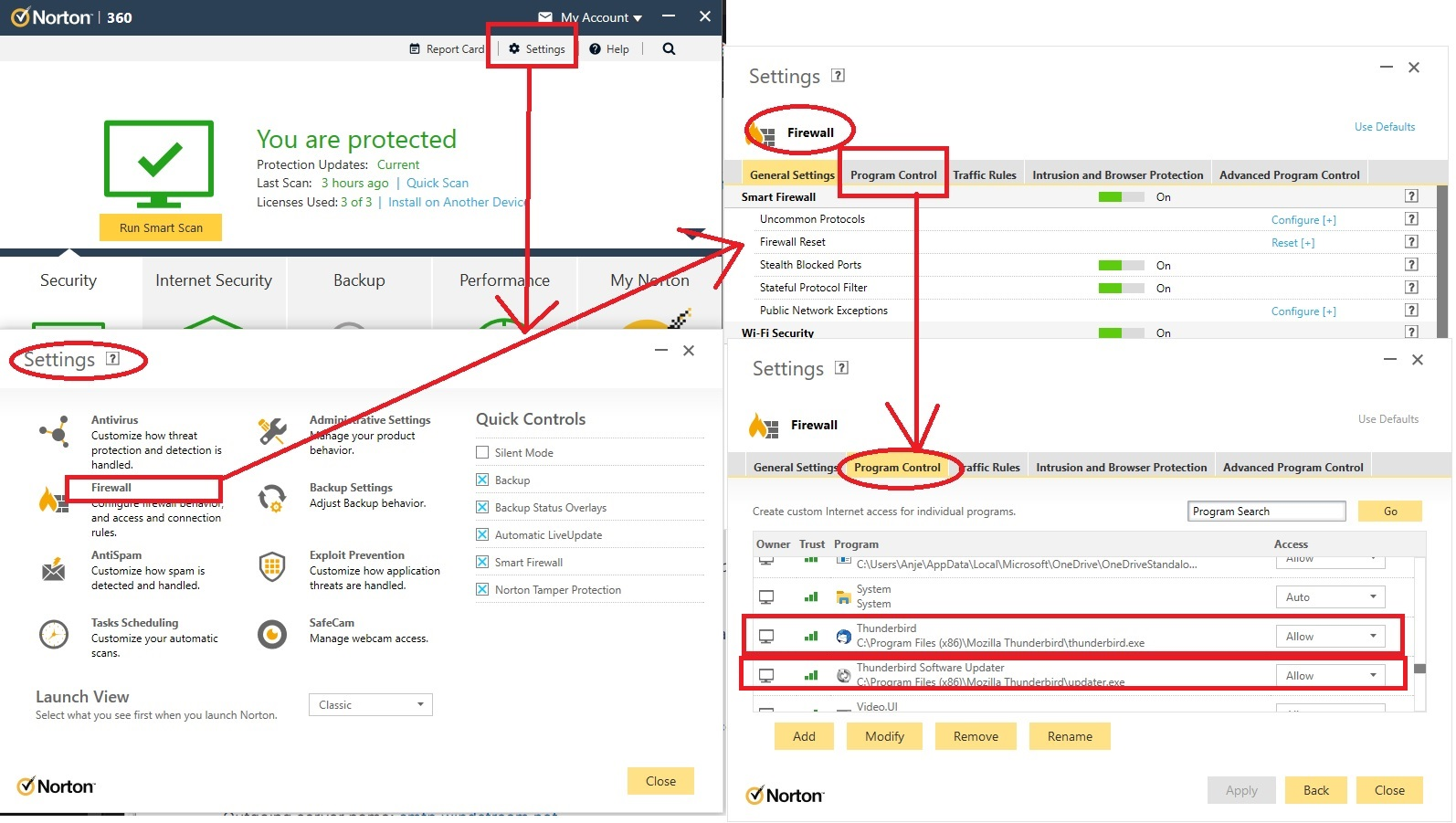The height and width of the screenshot is (823, 1456).
Task: Switch off the Wi-Fi Security toggle
Action: pos(1121,333)
